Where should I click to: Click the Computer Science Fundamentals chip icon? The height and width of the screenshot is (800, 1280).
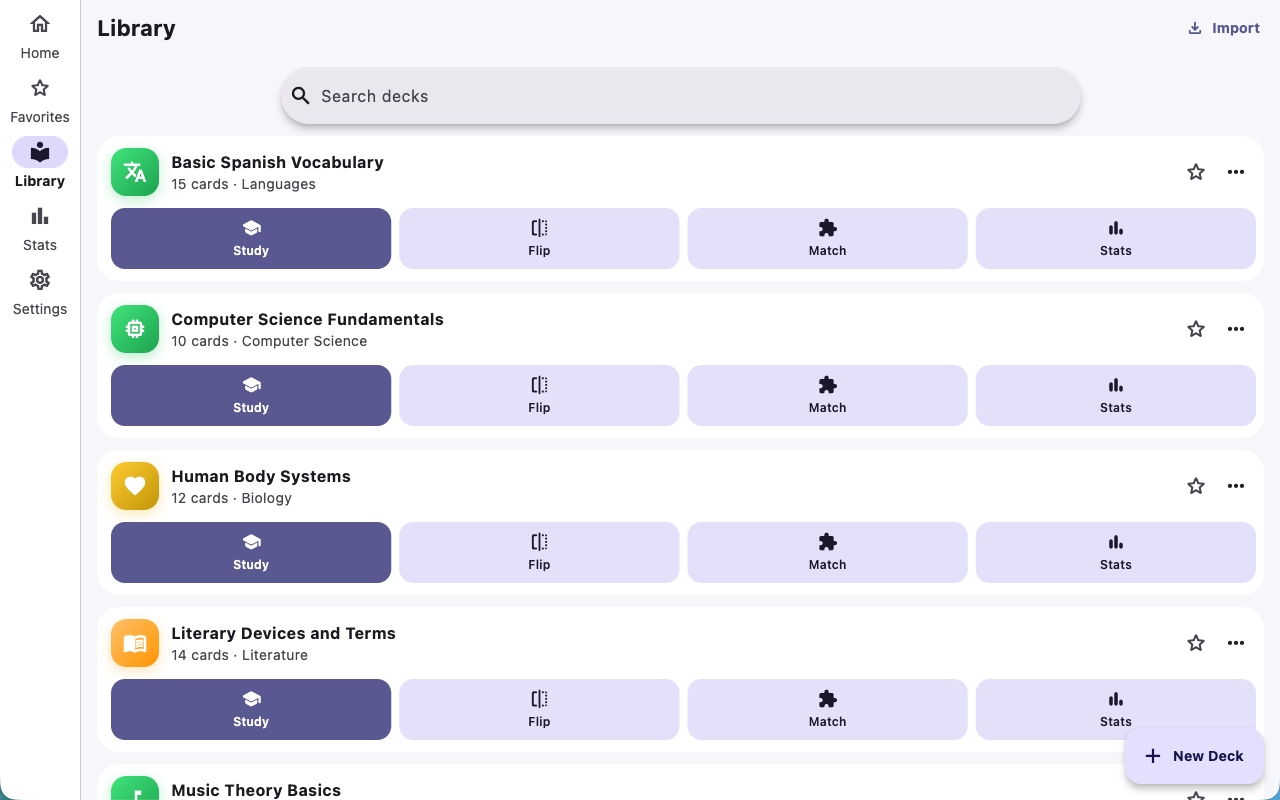(135, 329)
